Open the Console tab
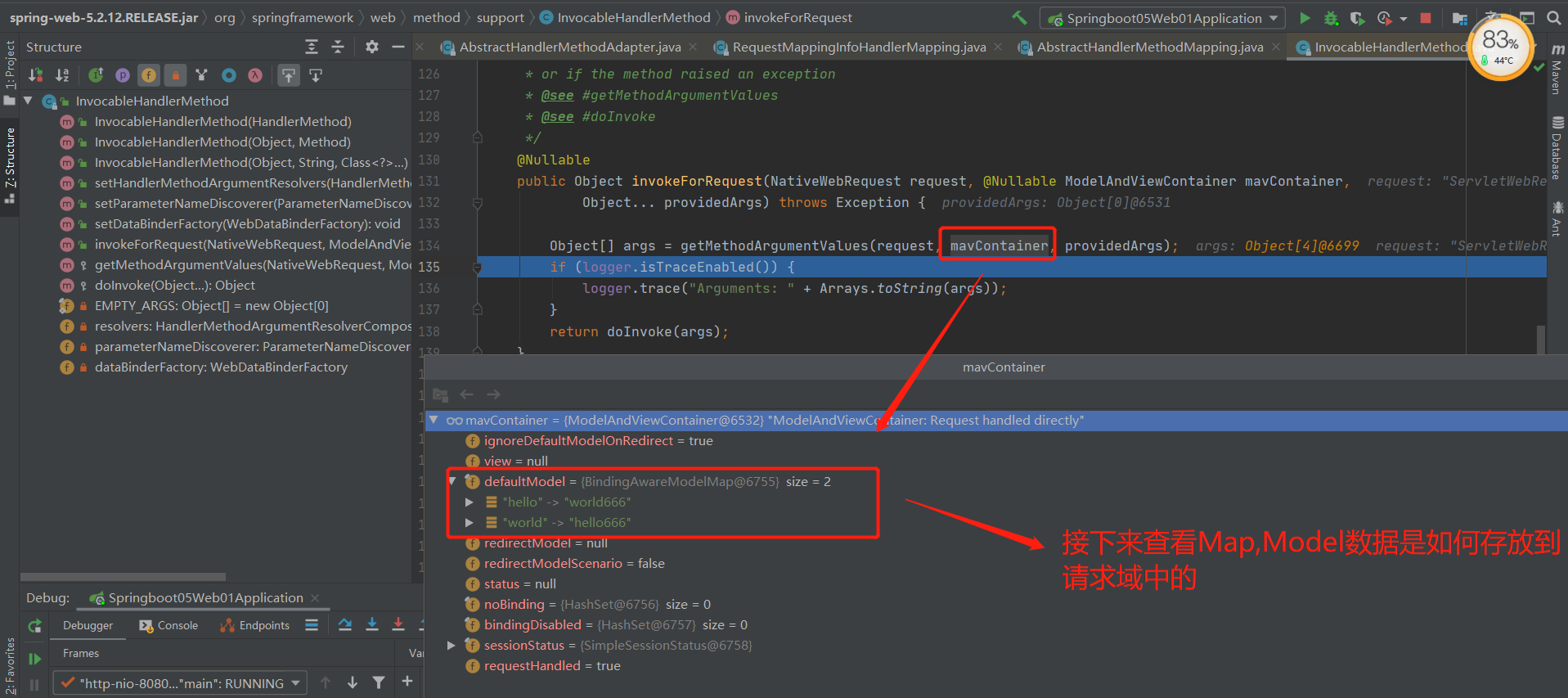1568x698 pixels. [168, 625]
